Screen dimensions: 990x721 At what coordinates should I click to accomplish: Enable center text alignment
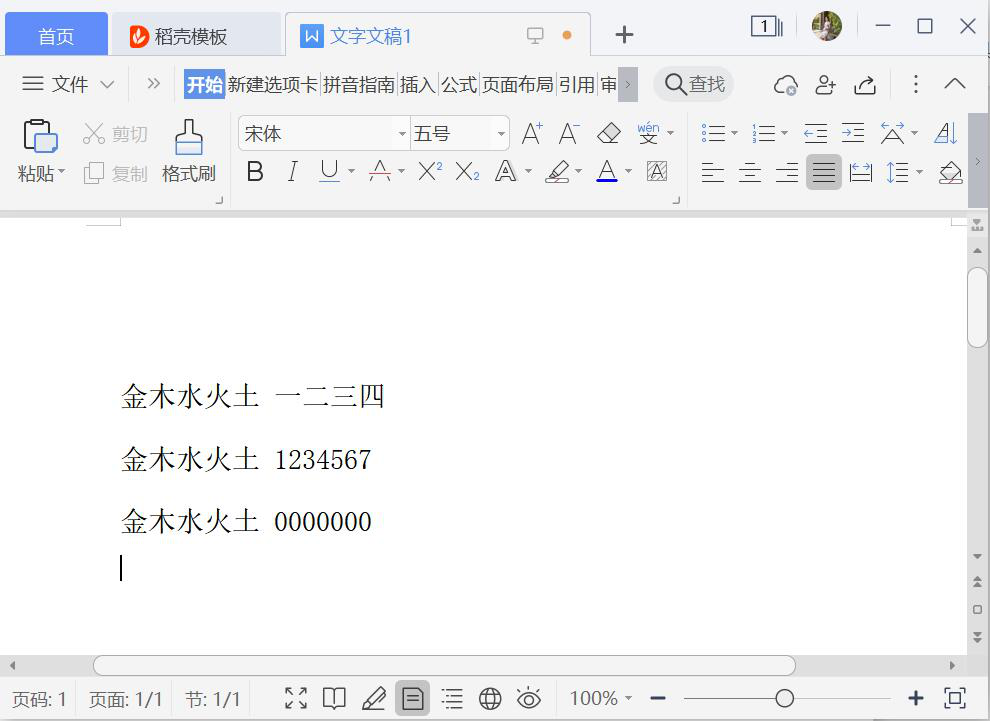[x=750, y=173]
